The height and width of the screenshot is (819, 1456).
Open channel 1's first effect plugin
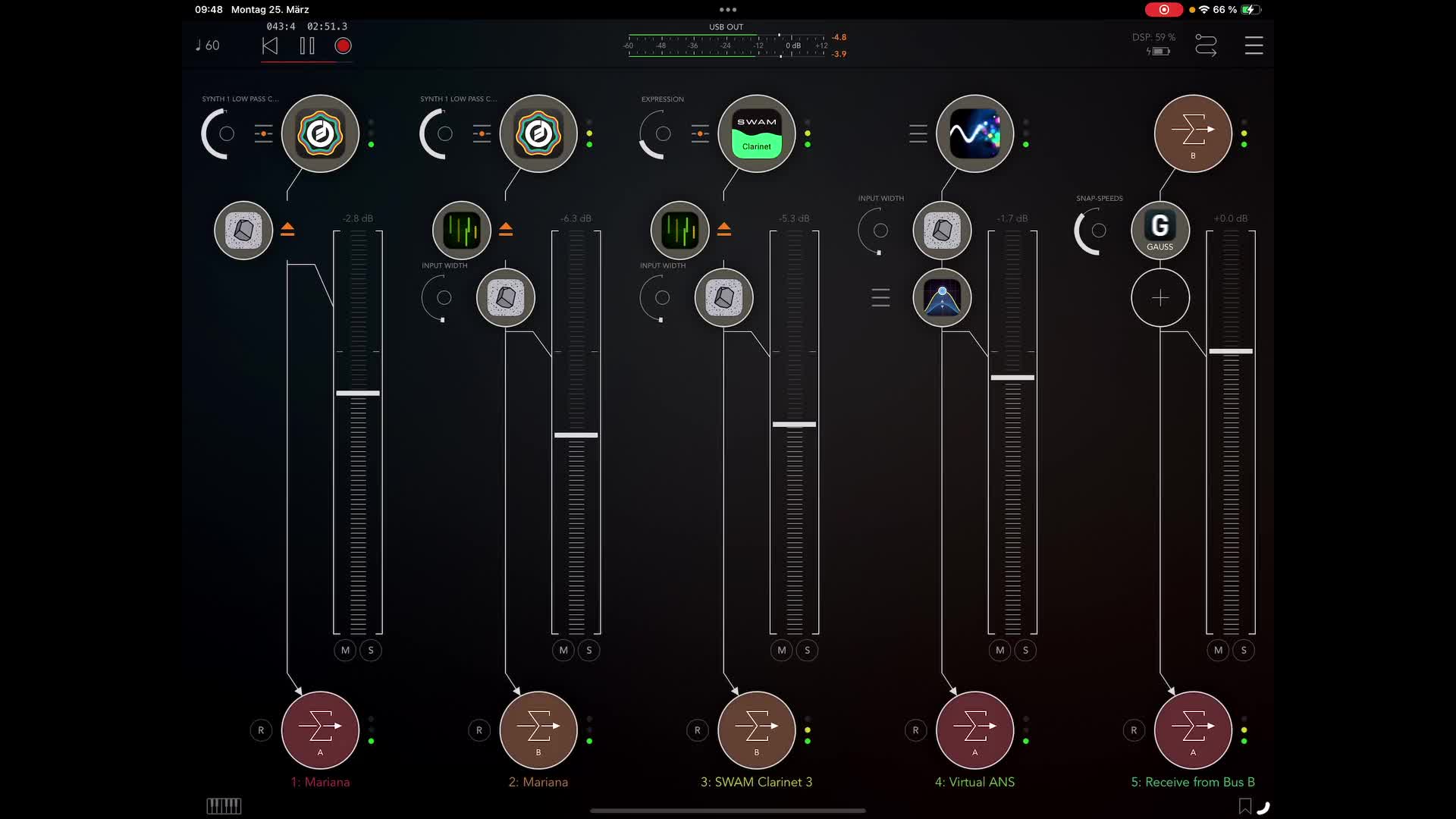243,231
